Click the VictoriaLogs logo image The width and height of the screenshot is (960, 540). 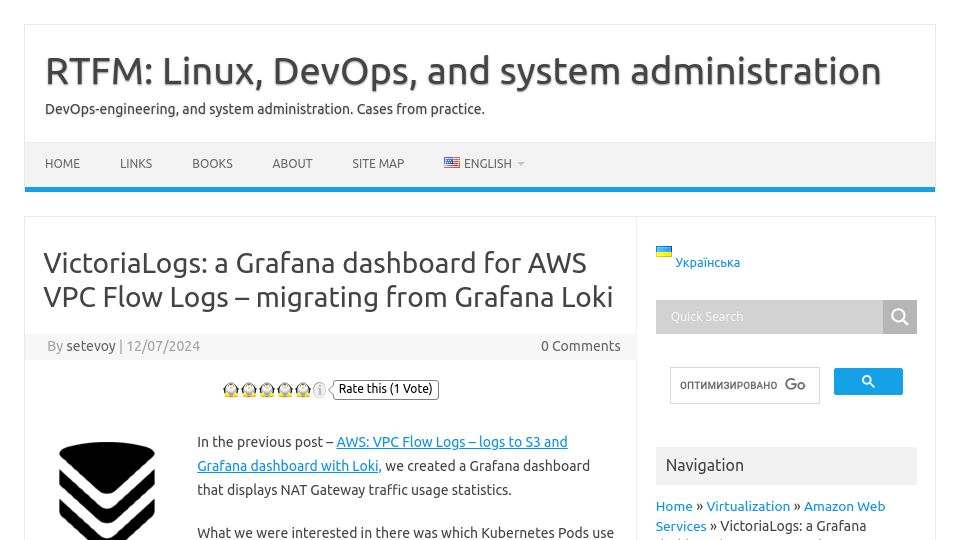pyautogui.click(x=107, y=491)
